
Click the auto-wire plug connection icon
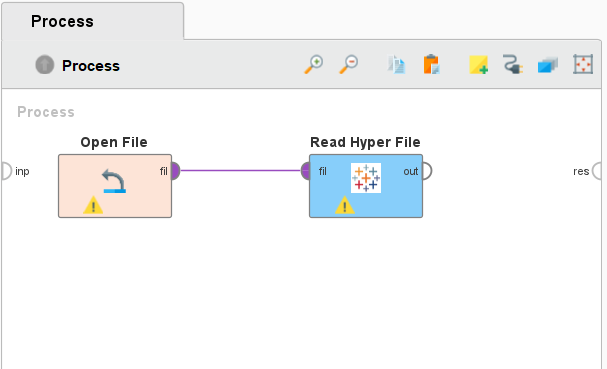(513, 64)
